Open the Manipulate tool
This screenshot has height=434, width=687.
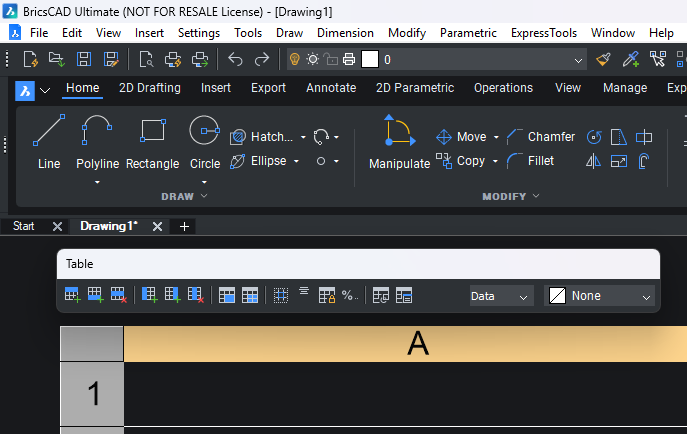pyautogui.click(x=399, y=142)
